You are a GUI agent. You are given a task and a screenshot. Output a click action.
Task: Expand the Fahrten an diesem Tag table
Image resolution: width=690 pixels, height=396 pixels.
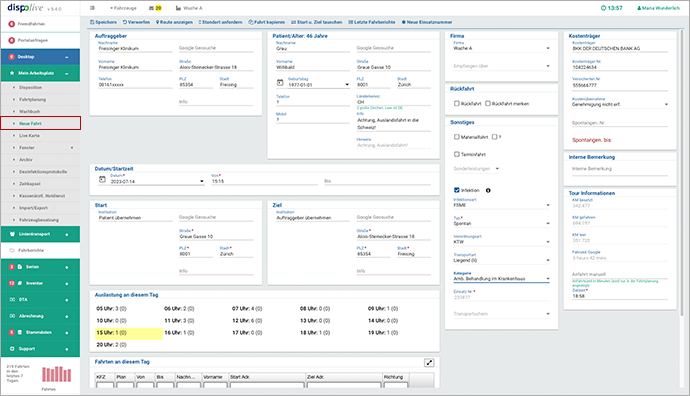click(x=429, y=363)
